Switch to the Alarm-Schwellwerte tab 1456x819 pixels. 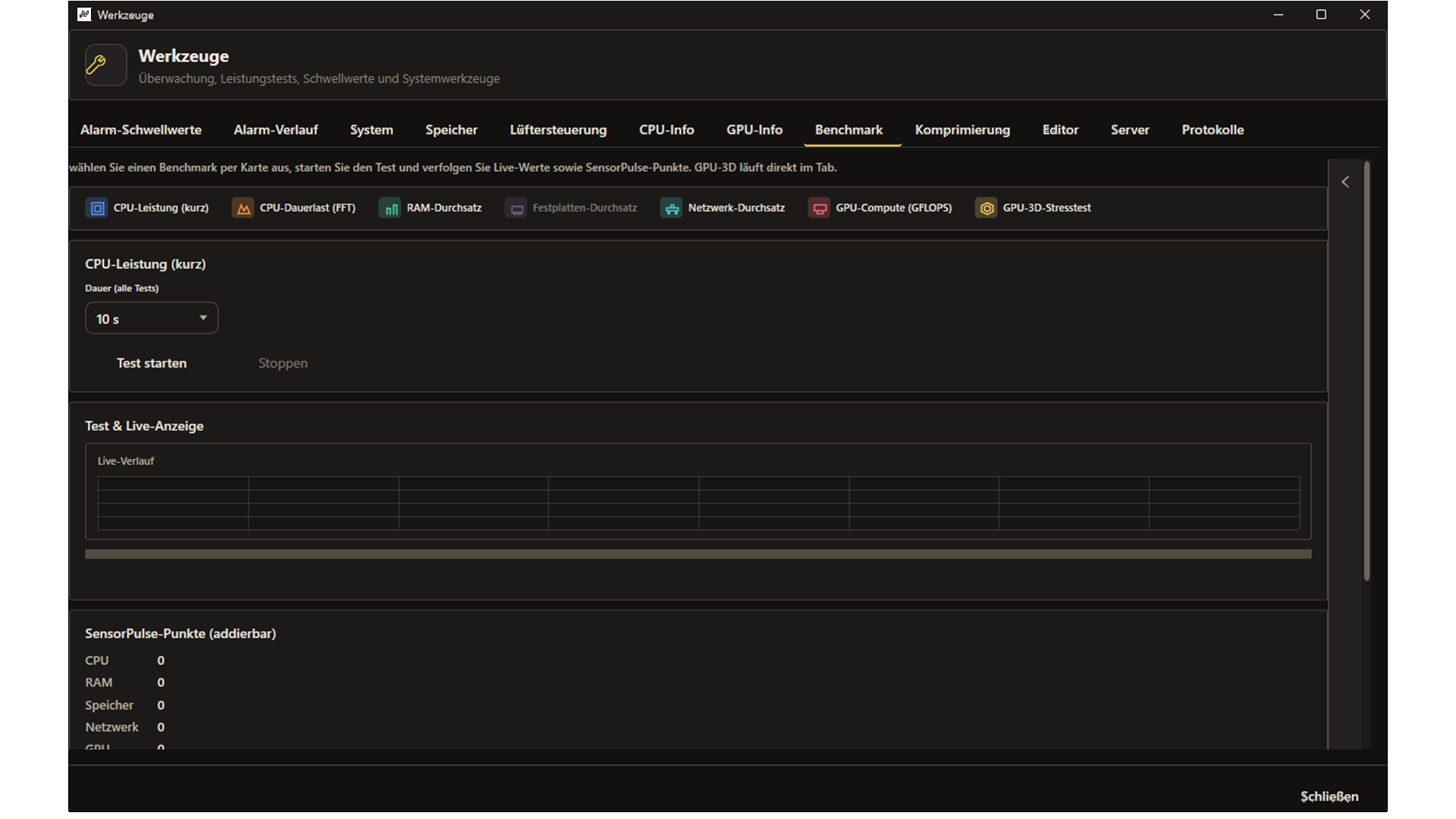coord(141,130)
